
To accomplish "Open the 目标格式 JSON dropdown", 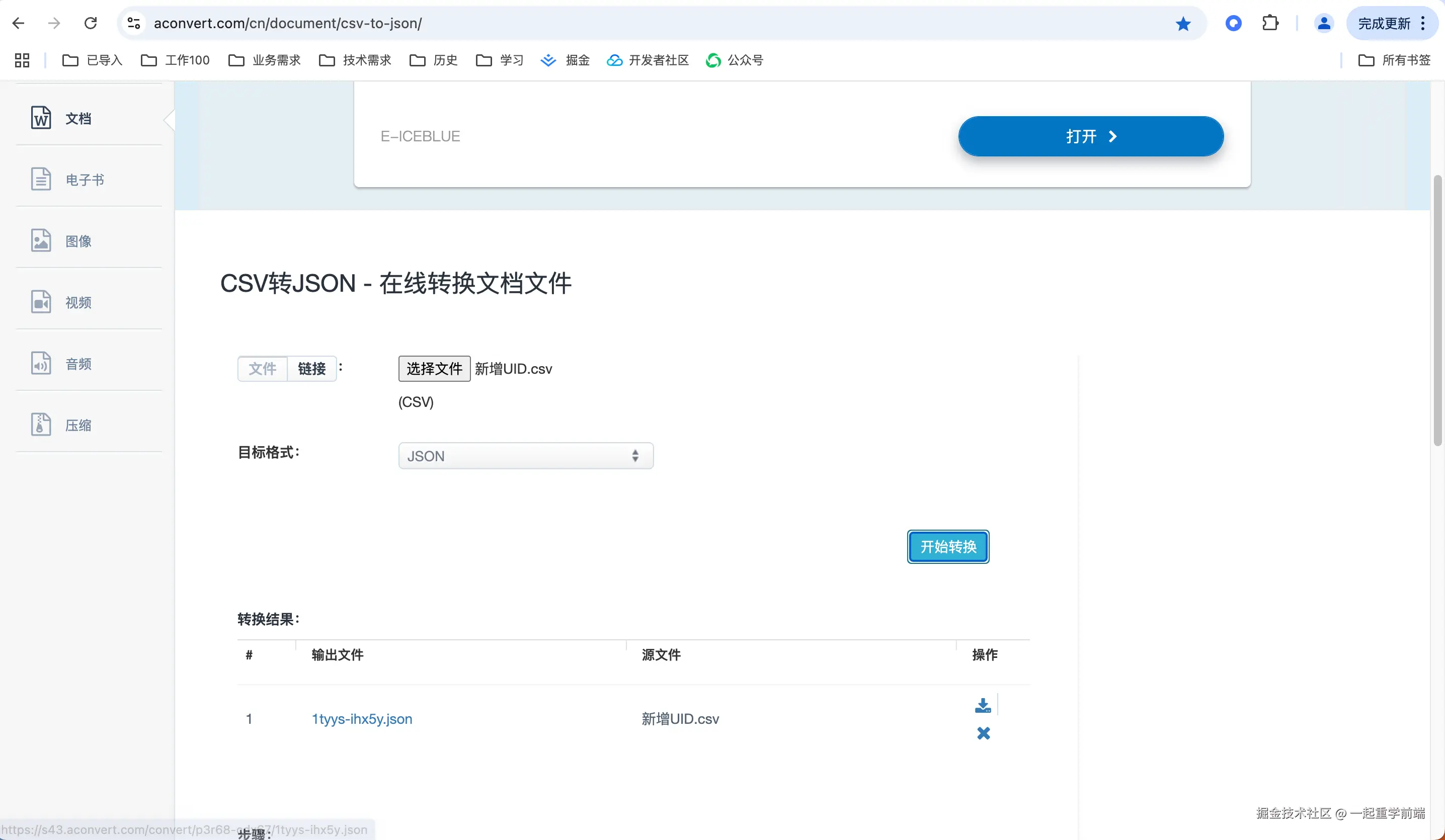I will pos(525,456).
